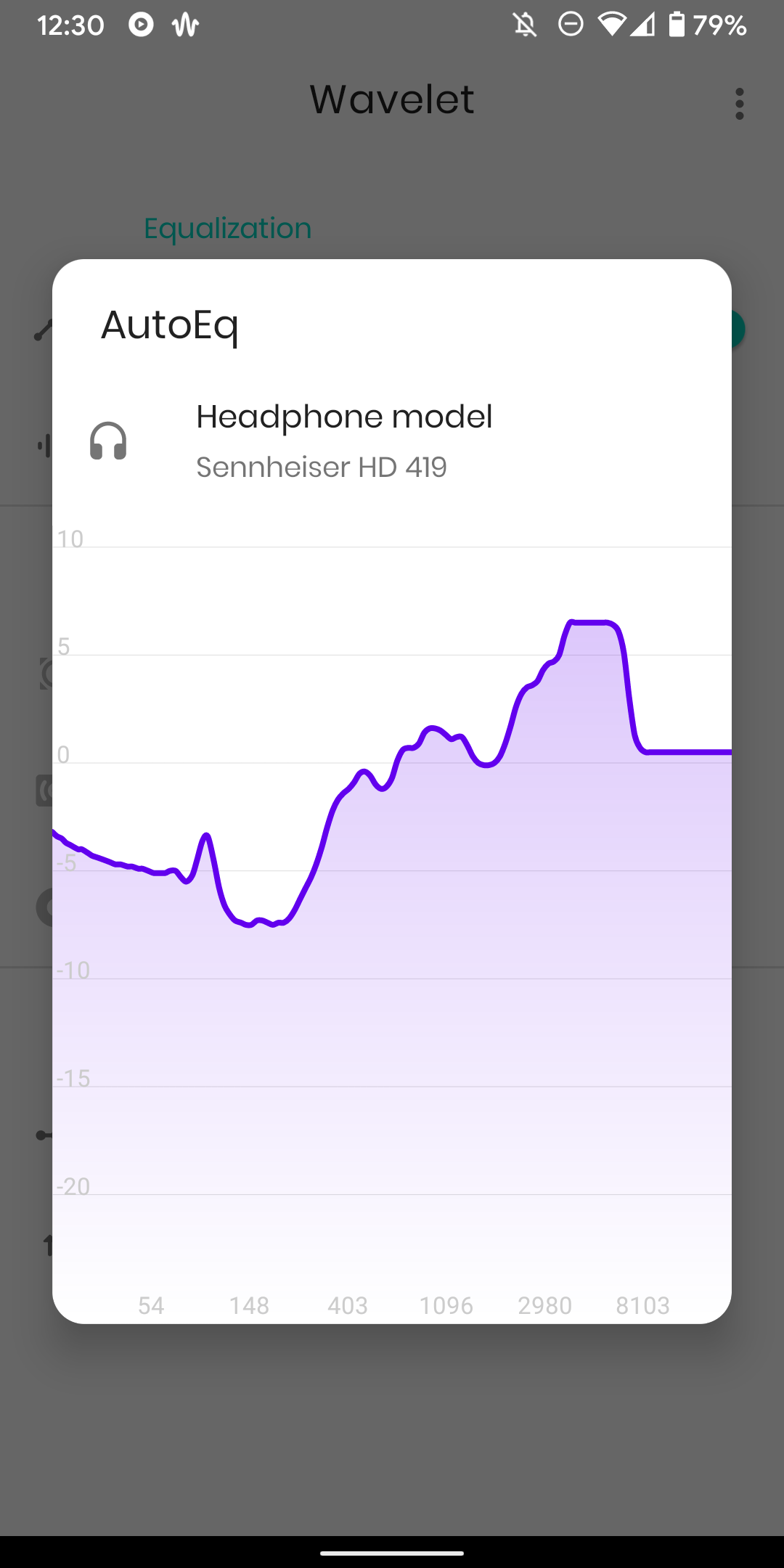Tap the 8103 Hz frequency label

[x=642, y=1305]
